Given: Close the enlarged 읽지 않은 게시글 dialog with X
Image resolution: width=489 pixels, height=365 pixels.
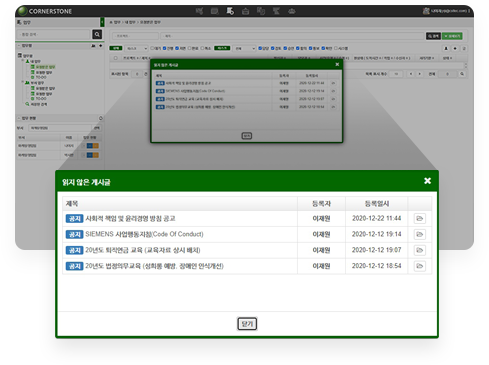Looking at the screenshot, I should pos(427,181).
